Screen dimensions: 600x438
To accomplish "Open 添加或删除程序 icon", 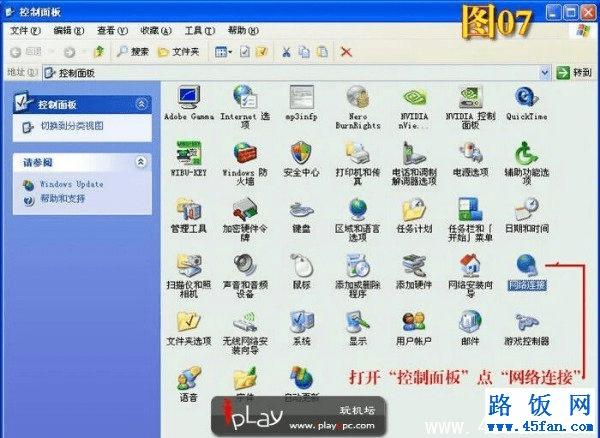I will pyautogui.click(x=357, y=265).
